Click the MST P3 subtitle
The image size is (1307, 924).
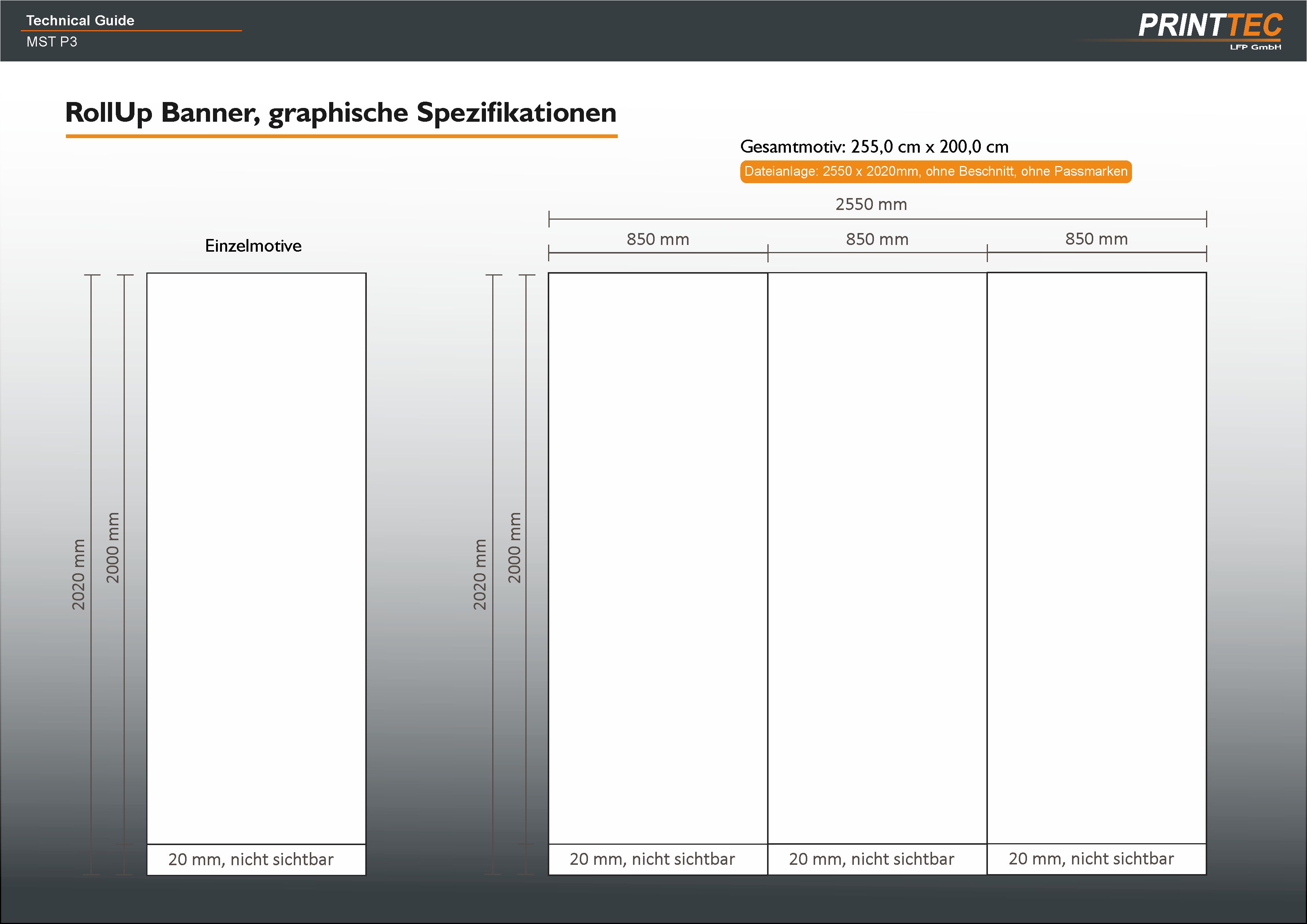tap(52, 42)
